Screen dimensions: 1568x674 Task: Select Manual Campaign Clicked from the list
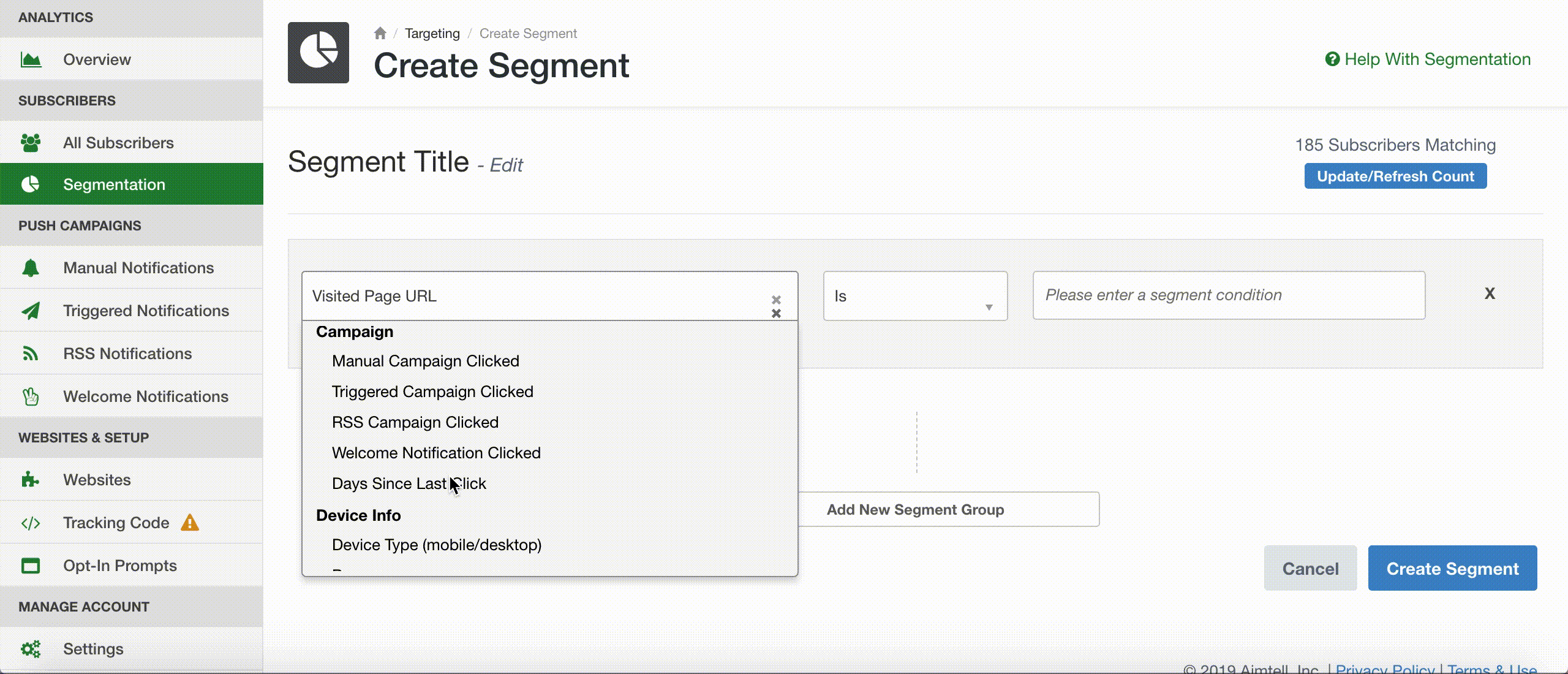tap(425, 360)
